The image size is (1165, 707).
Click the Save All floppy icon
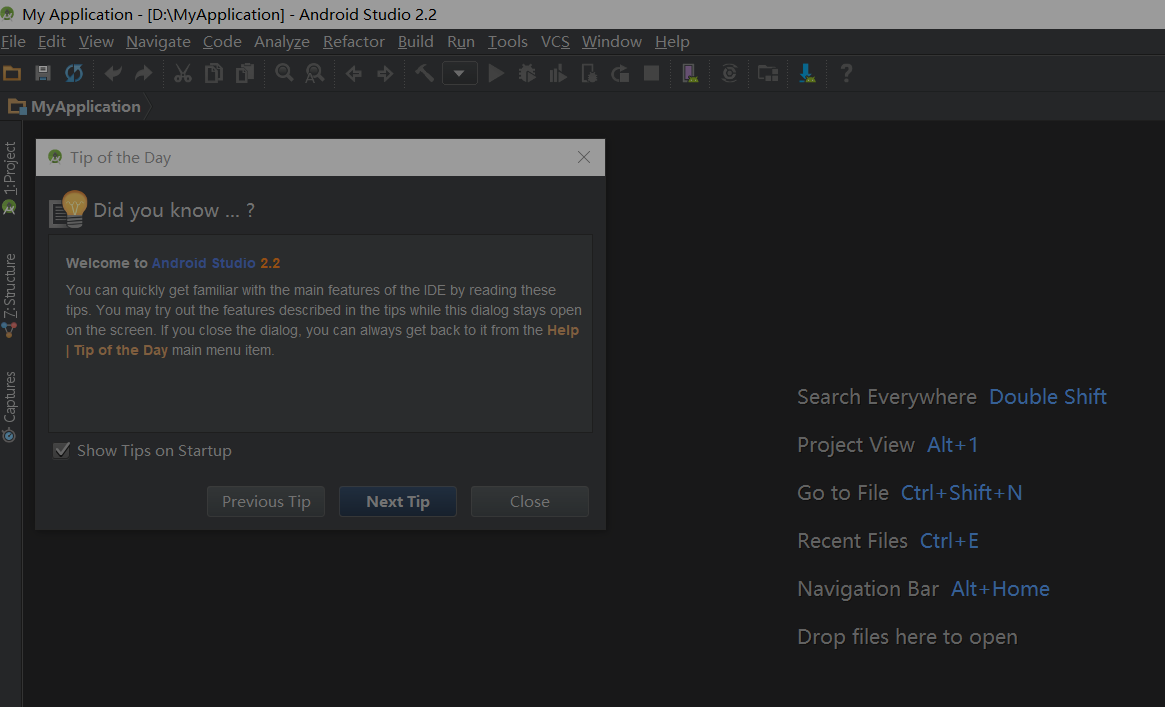[x=42, y=74]
